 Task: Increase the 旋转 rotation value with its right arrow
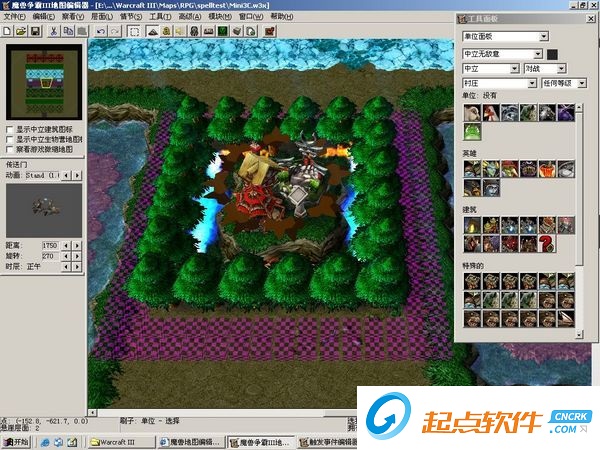click(77, 256)
